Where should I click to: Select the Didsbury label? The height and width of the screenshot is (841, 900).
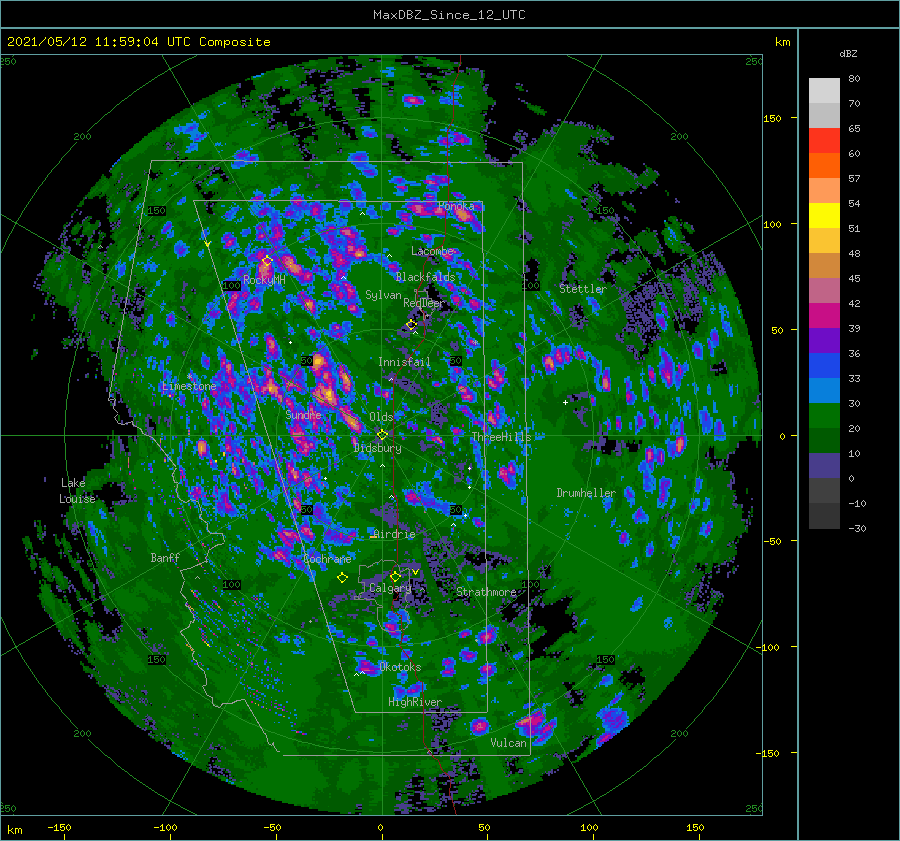point(378,448)
